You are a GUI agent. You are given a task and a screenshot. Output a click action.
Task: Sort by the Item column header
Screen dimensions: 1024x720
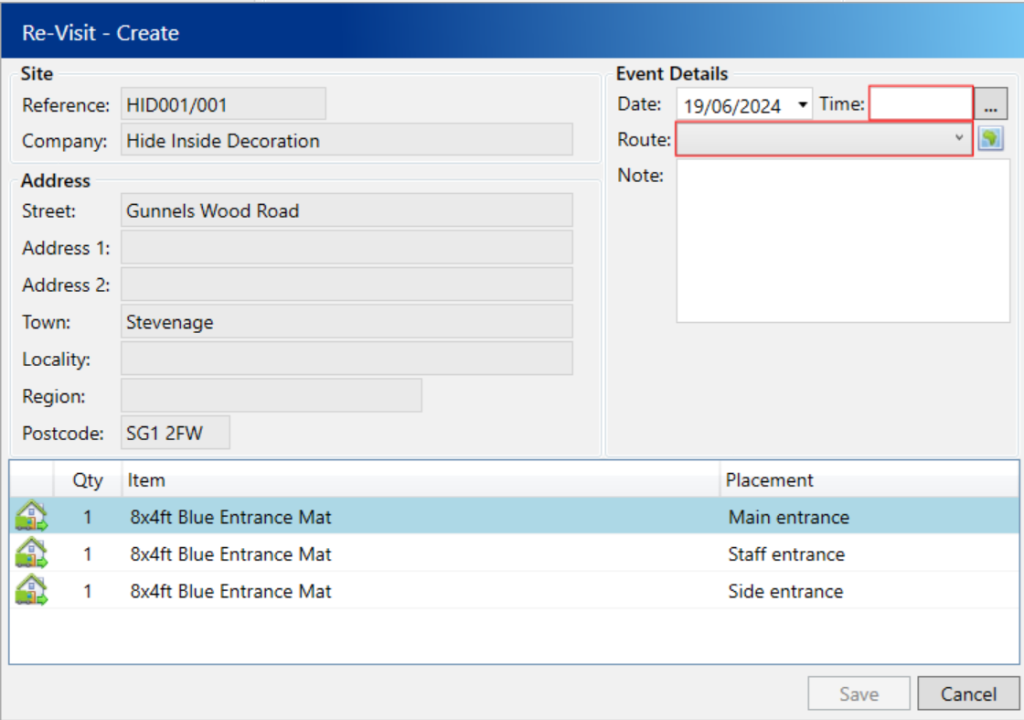tap(420, 480)
